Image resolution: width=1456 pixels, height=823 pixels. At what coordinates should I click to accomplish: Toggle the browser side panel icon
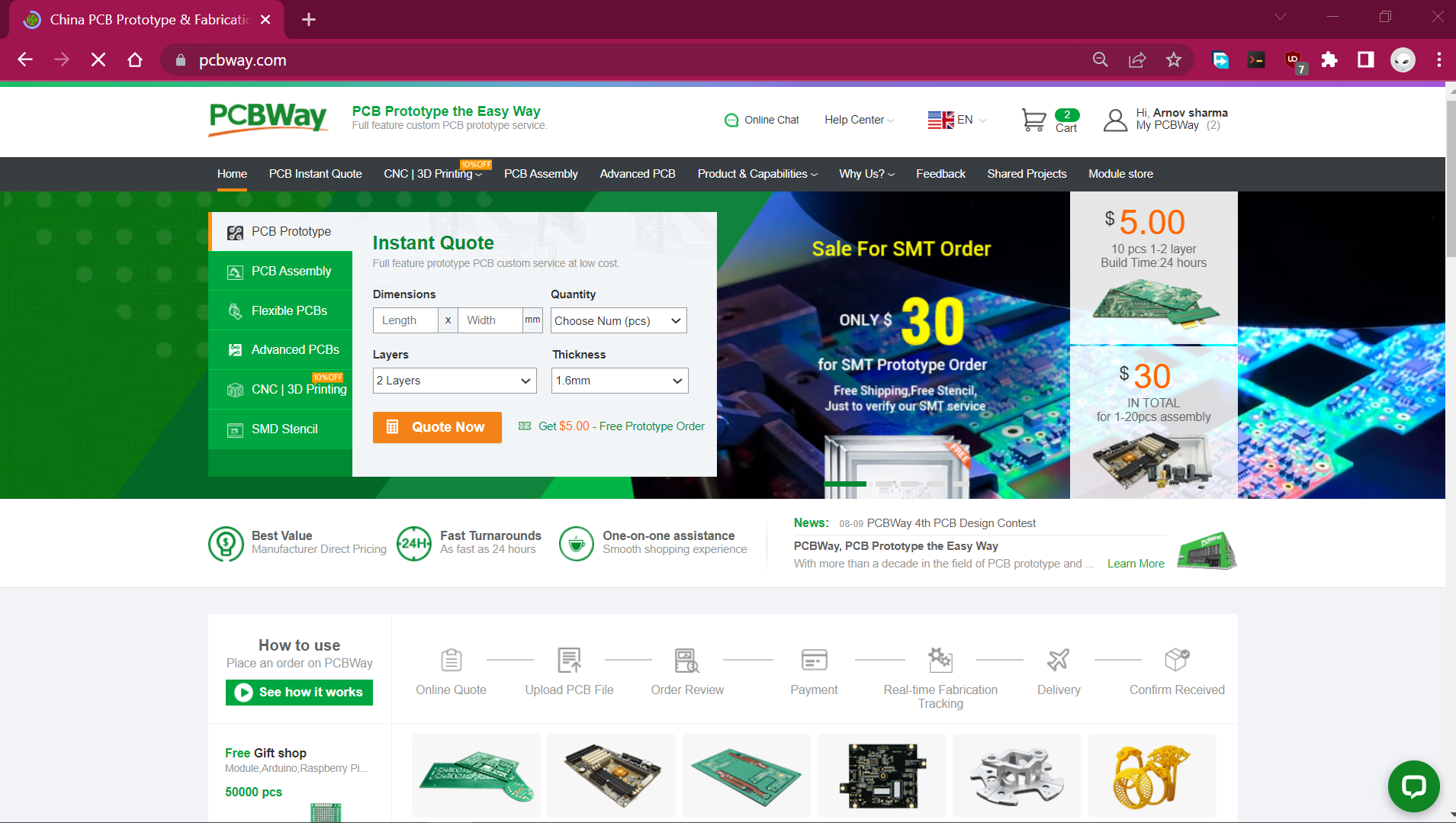(x=1366, y=59)
